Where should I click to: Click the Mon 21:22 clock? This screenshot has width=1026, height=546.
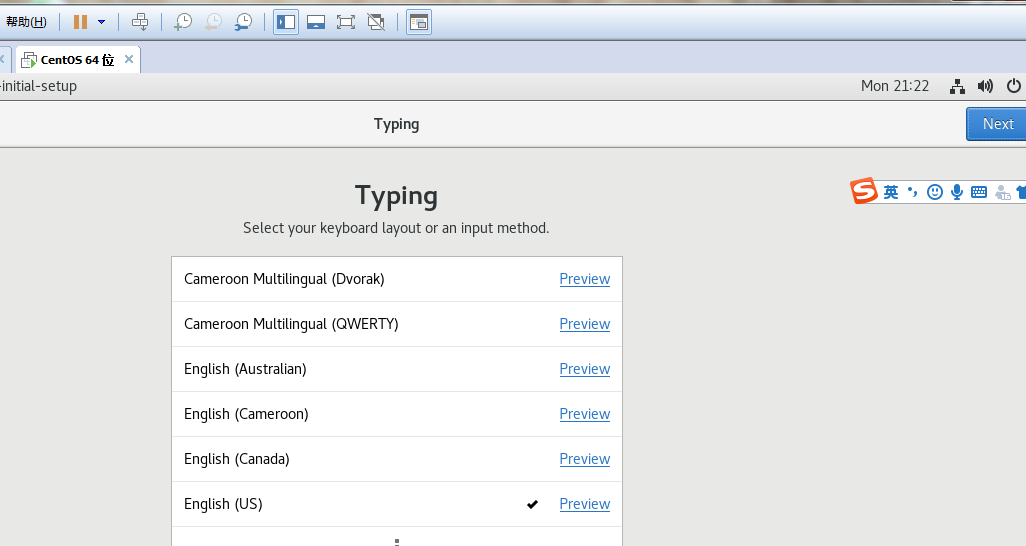click(894, 86)
